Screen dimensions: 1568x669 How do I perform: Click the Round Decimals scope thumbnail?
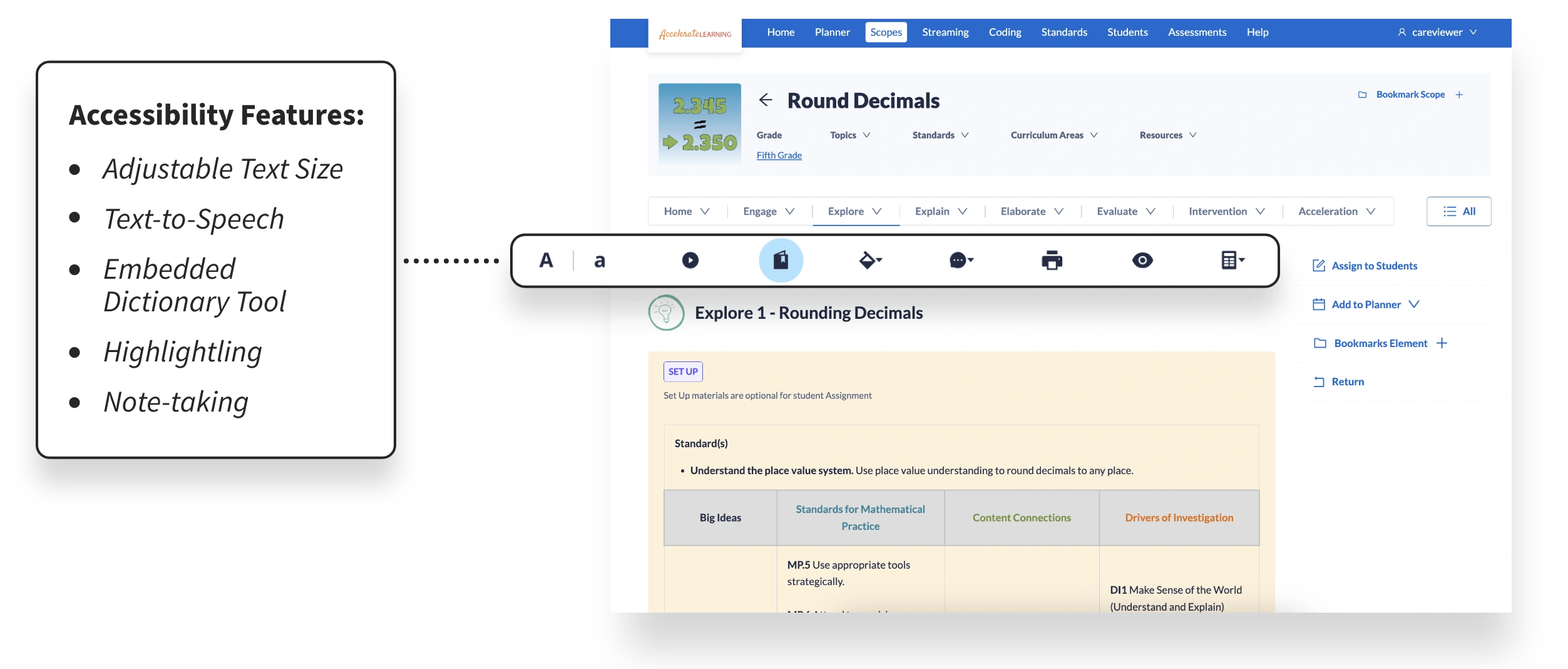tap(699, 124)
